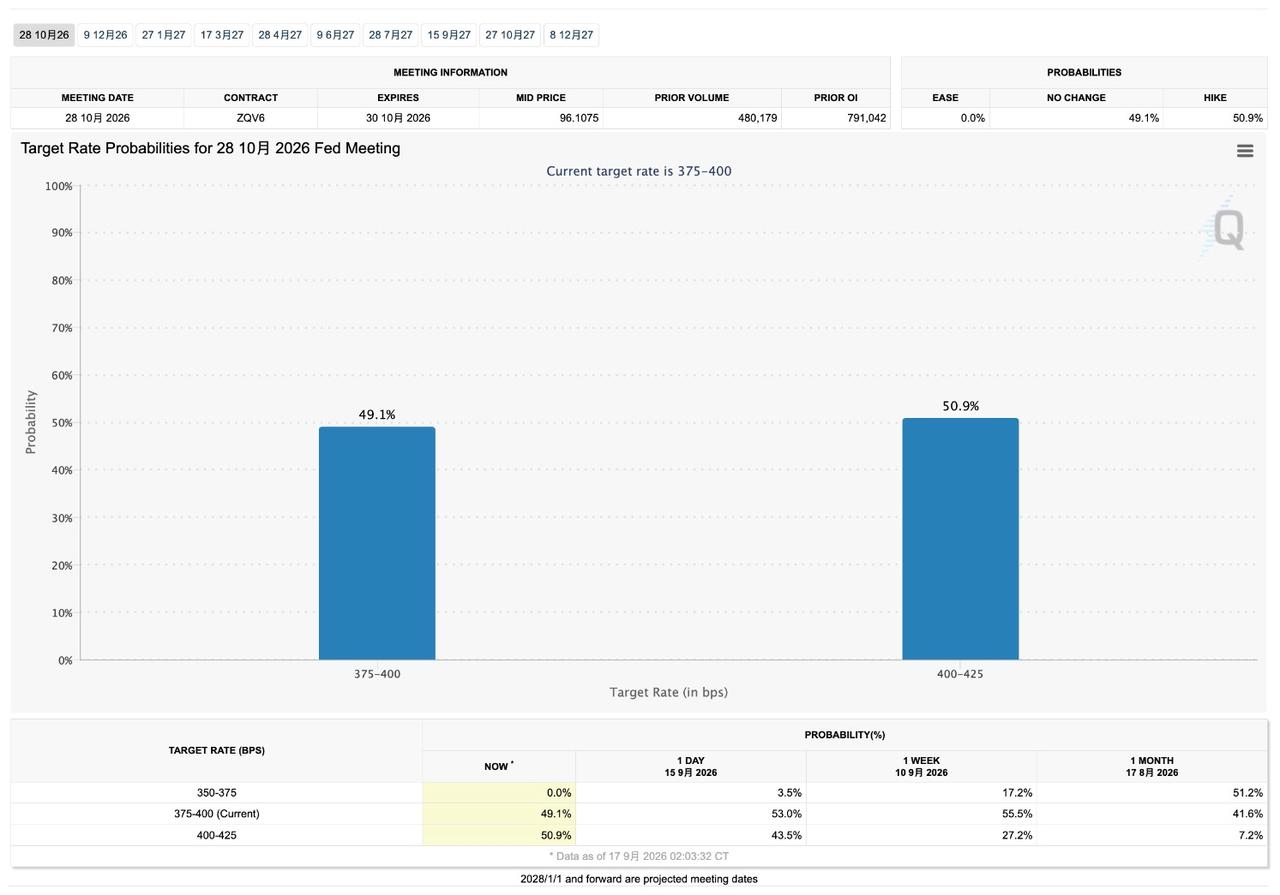Screen dimensions: 1280x895
Task: Click the 375-400 (Current) row label
Action: pyautogui.click(x=217, y=814)
